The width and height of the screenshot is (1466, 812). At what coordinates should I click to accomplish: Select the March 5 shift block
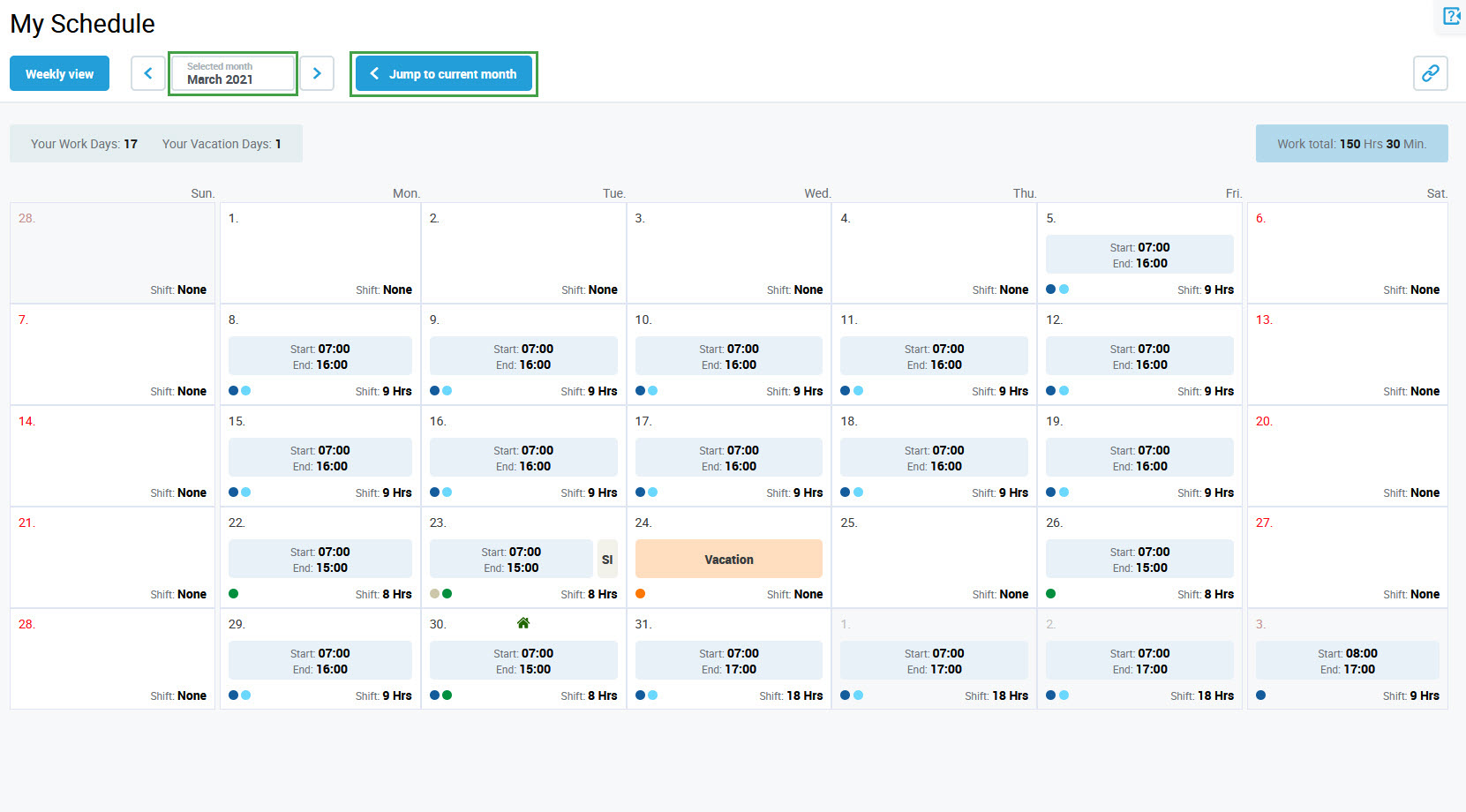[1139, 255]
